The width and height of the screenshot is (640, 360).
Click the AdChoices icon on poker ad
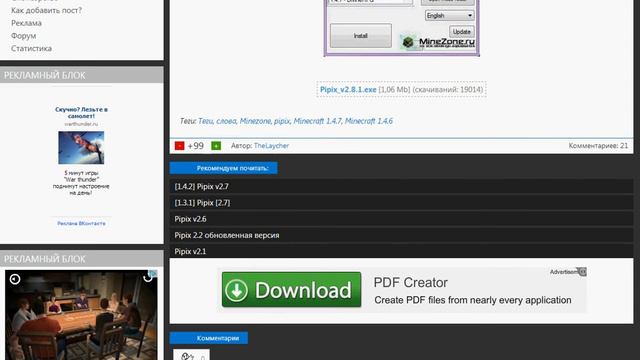153,273
